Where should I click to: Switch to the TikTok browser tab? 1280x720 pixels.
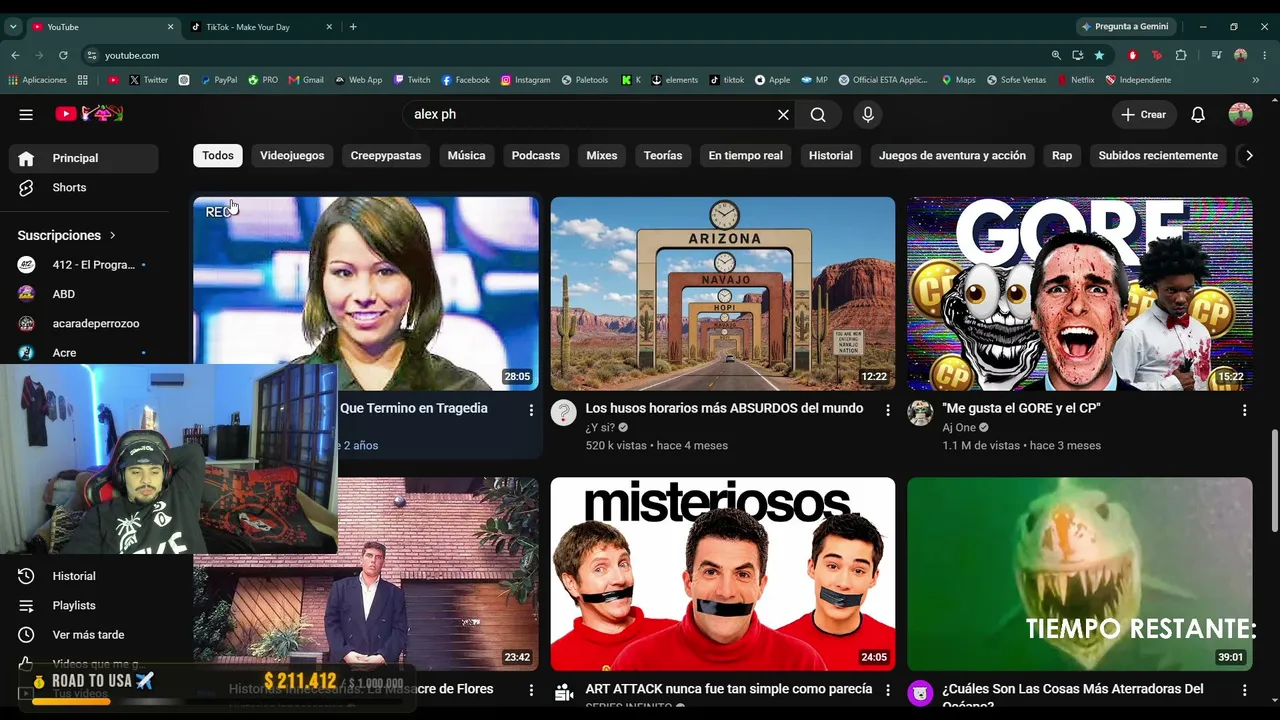coord(262,27)
